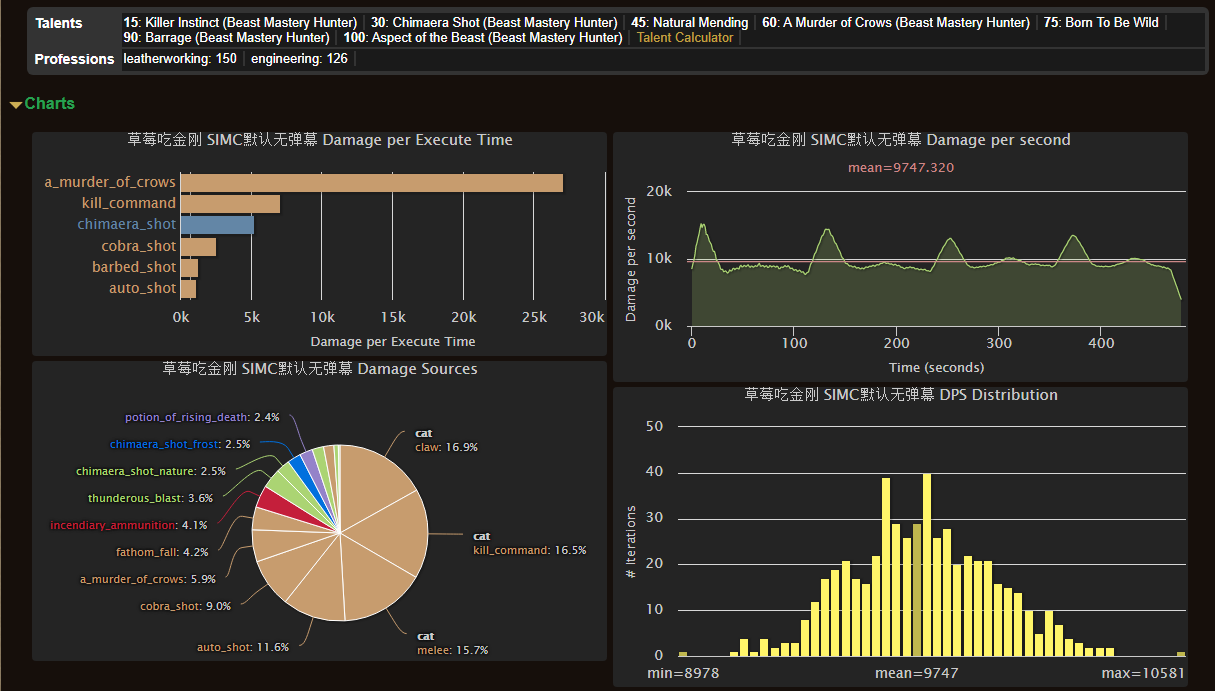Click the darker mean bar in histogram

[x=917, y=590]
